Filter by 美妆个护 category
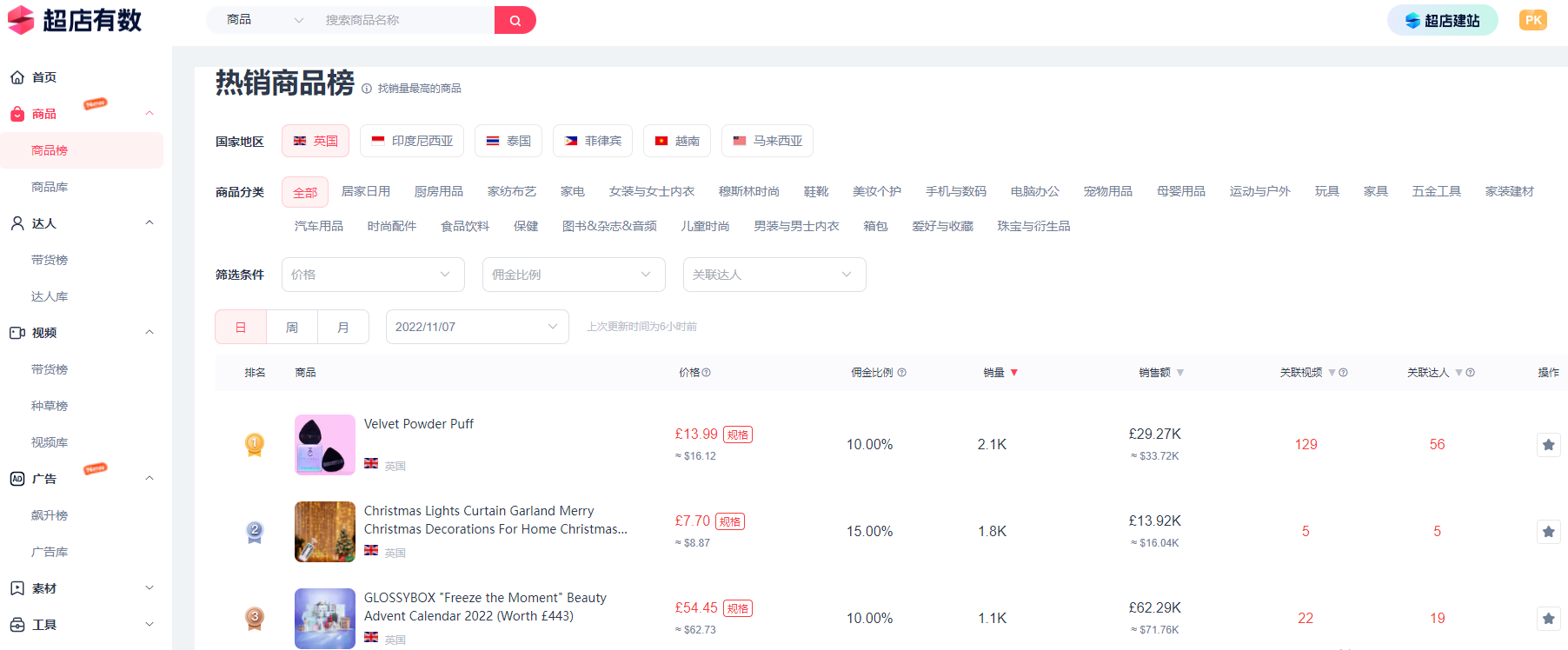 (877, 191)
